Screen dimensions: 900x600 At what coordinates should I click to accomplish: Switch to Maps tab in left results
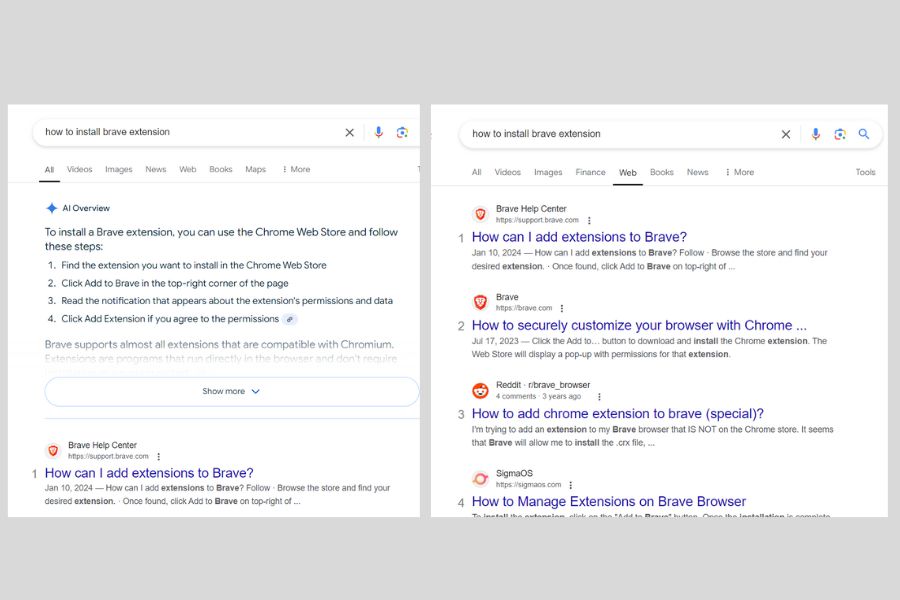point(255,170)
